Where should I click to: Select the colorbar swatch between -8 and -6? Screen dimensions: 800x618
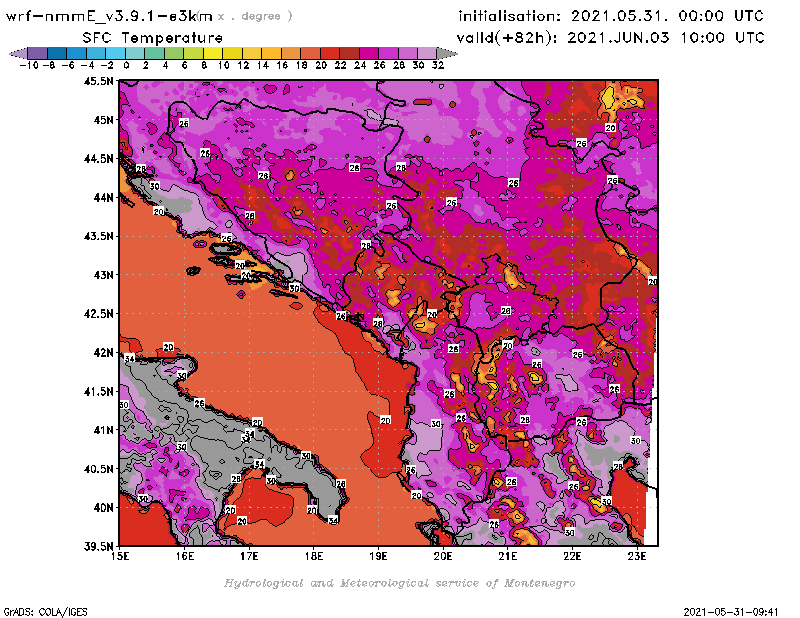pos(56,53)
